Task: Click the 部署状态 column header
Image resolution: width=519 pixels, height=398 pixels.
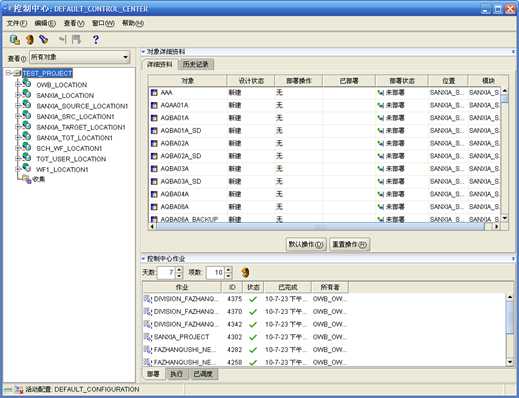Action: coord(402,81)
